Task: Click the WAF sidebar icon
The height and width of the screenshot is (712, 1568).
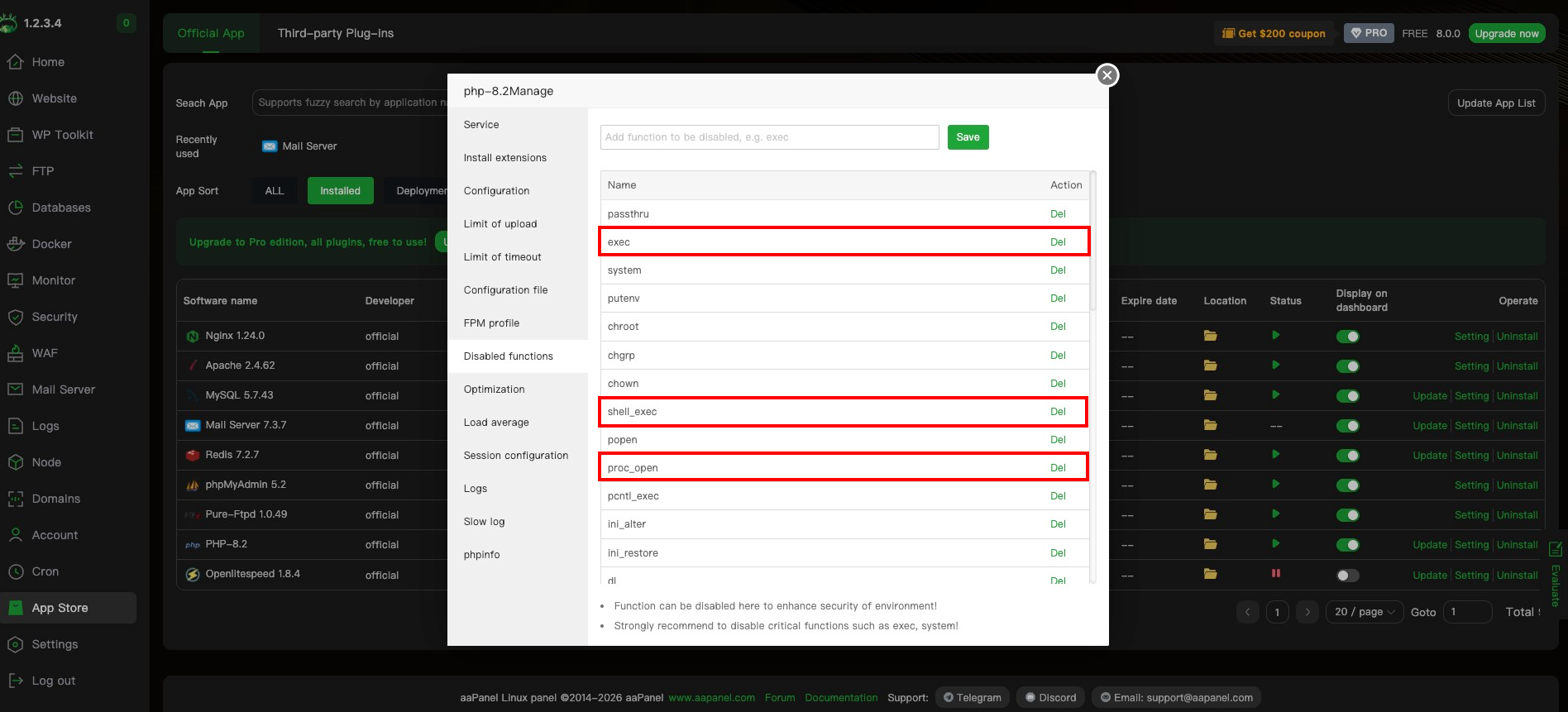Action: [x=16, y=353]
